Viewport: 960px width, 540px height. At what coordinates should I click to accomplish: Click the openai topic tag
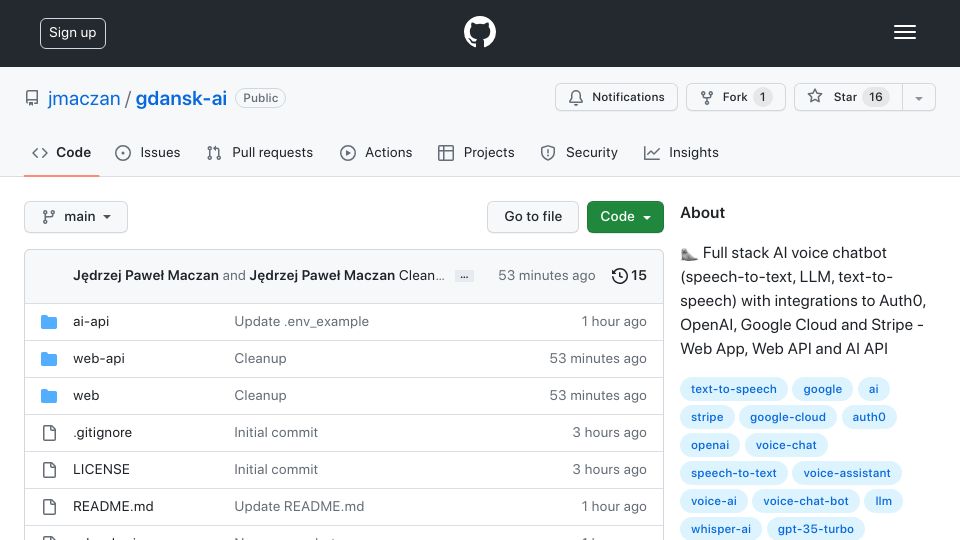(710, 446)
